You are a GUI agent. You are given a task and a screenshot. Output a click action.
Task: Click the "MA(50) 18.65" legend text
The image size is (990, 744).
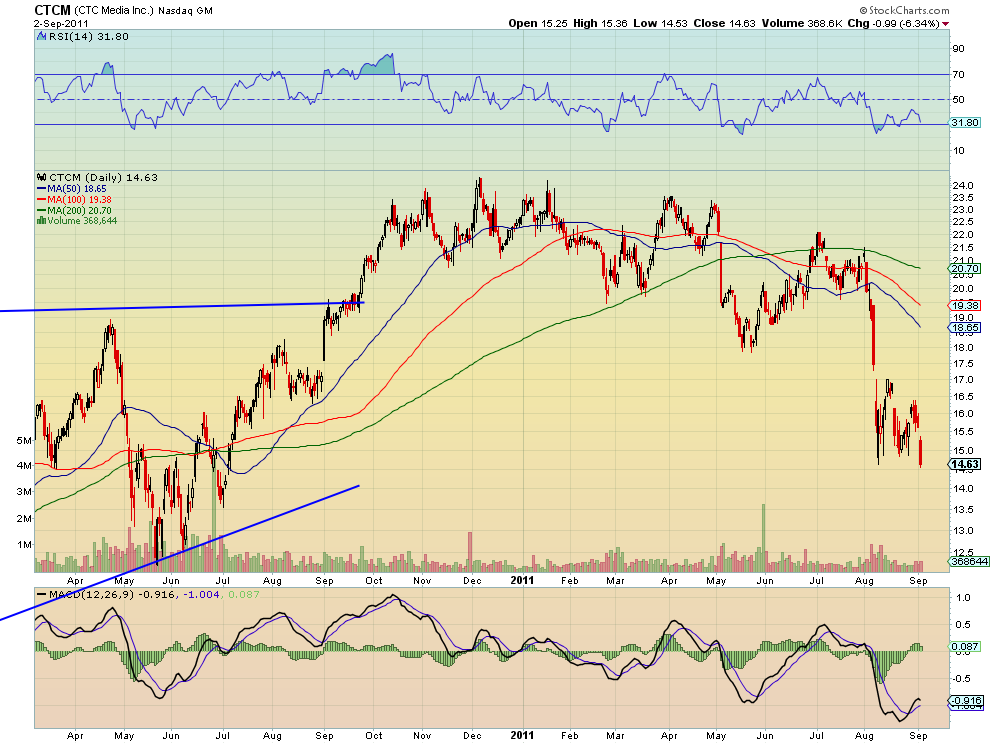click(76, 189)
